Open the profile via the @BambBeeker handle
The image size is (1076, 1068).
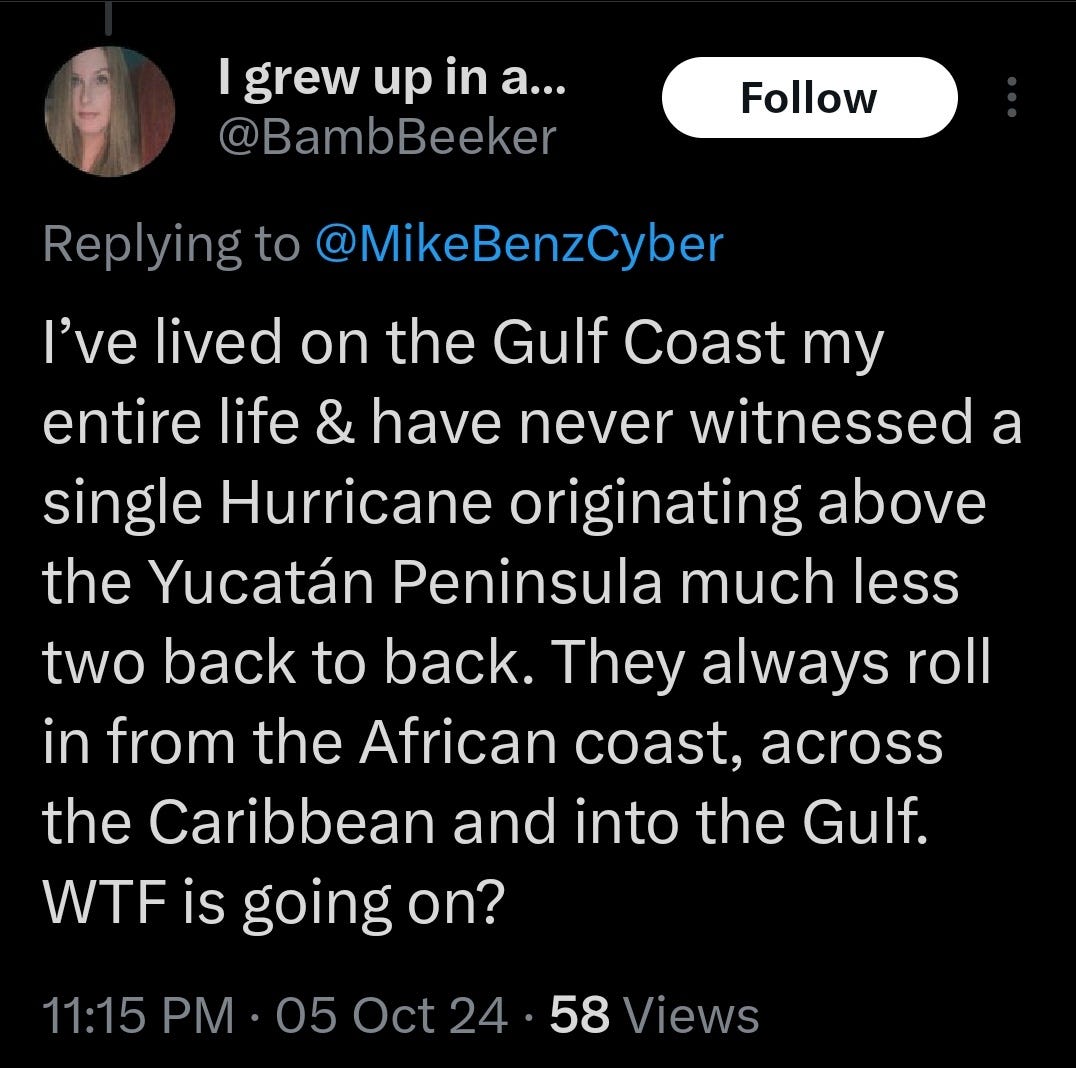click(387, 138)
